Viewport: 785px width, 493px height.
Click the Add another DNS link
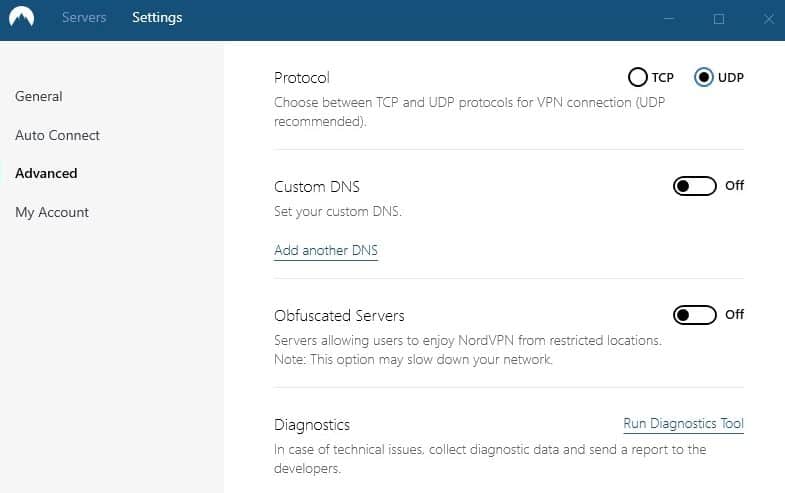326,250
